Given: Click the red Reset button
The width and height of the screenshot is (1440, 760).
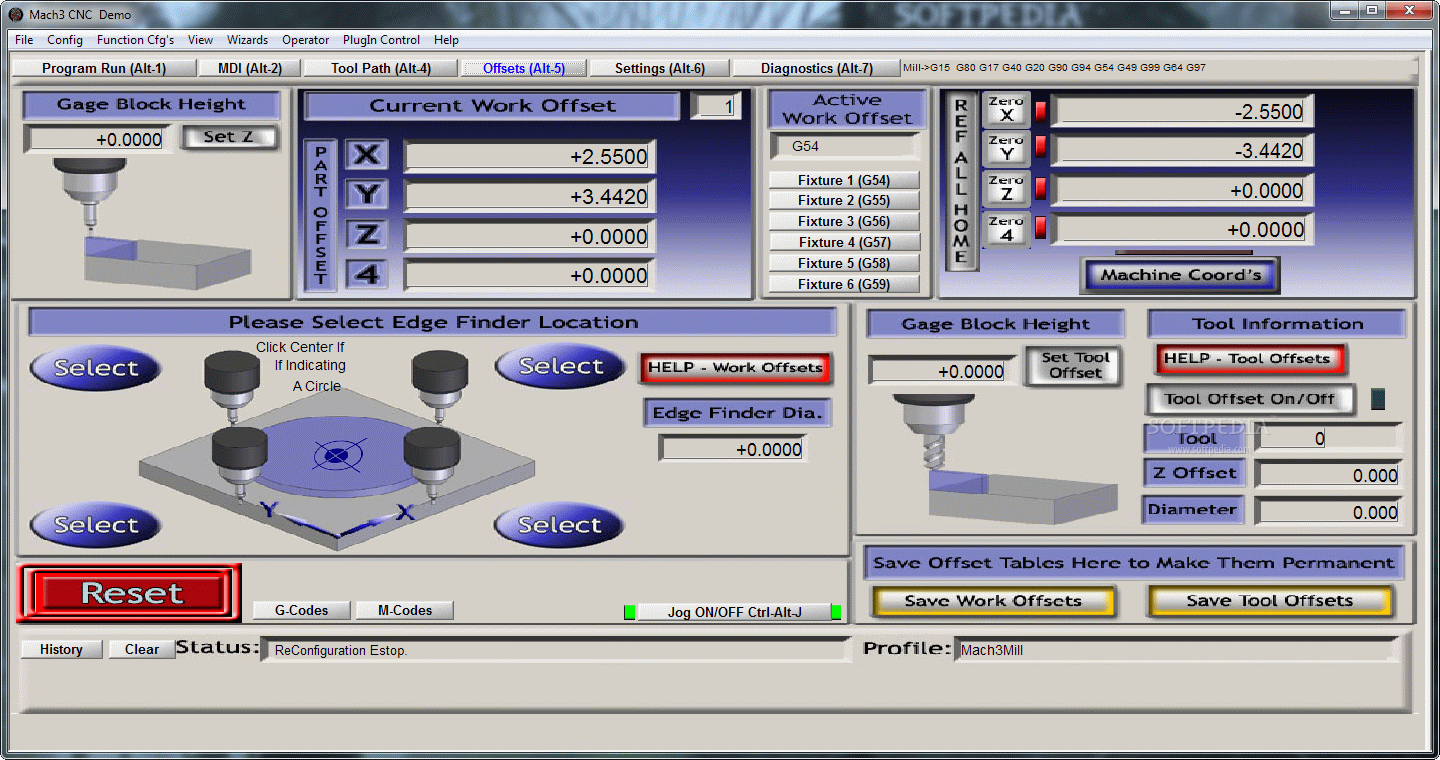Looking at the screenshot, I should click(x=130, y=593).
